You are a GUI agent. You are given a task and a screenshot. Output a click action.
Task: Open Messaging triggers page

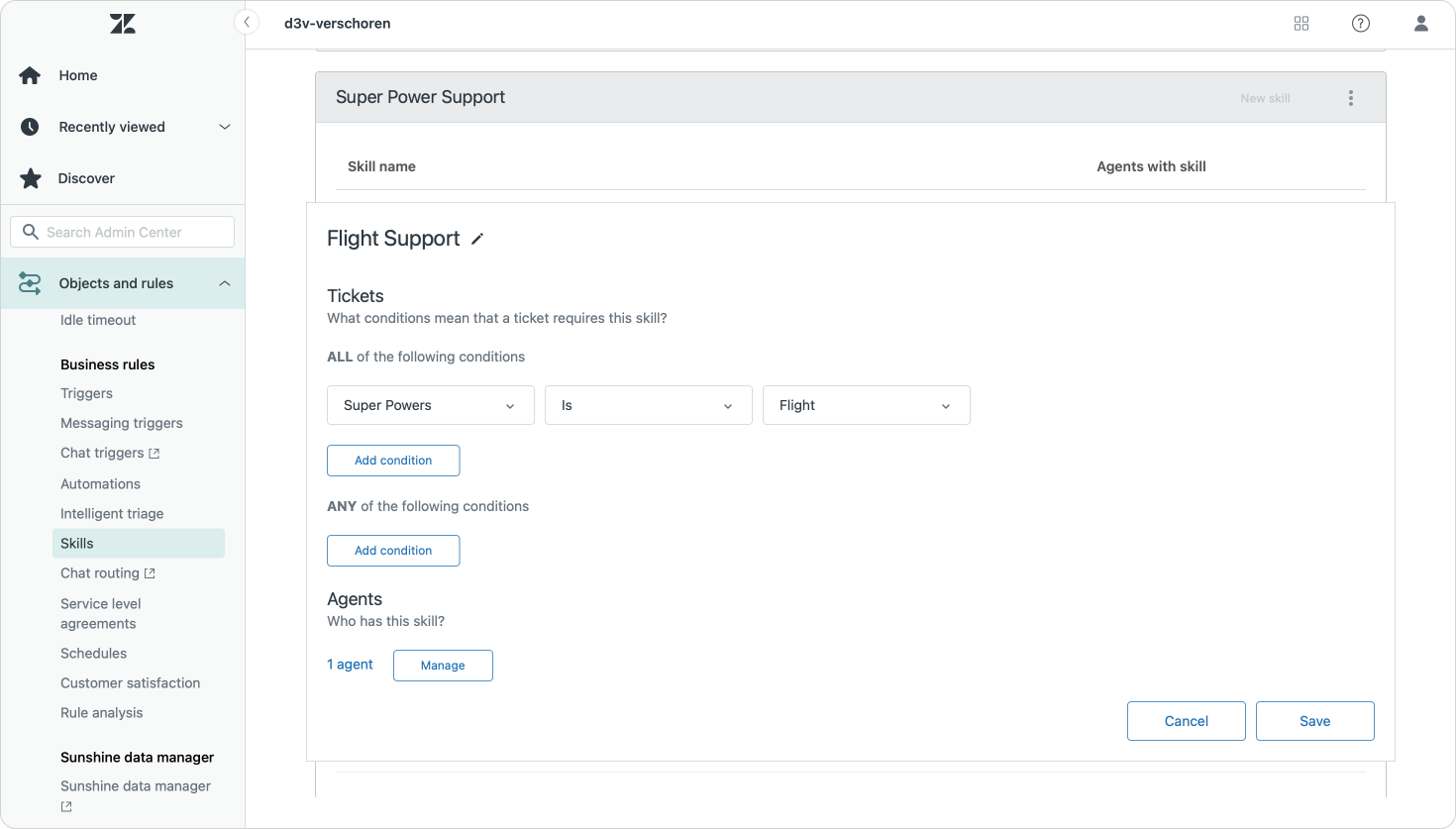122,423
